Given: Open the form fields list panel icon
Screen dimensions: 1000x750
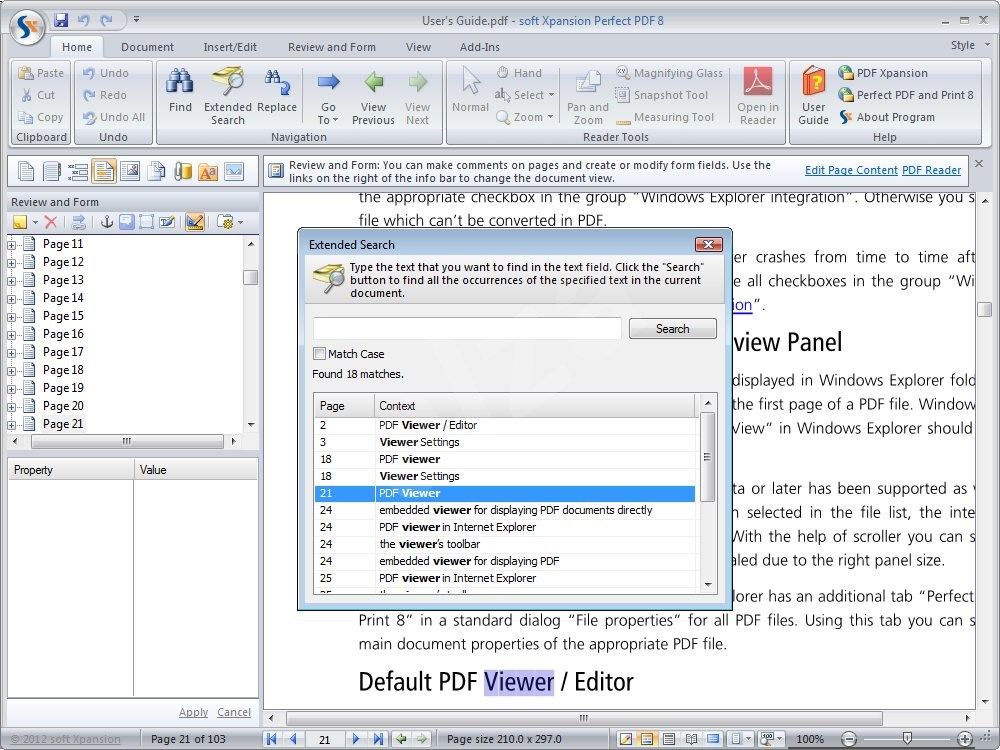Looking at the screenshot, I should [78, 172].
